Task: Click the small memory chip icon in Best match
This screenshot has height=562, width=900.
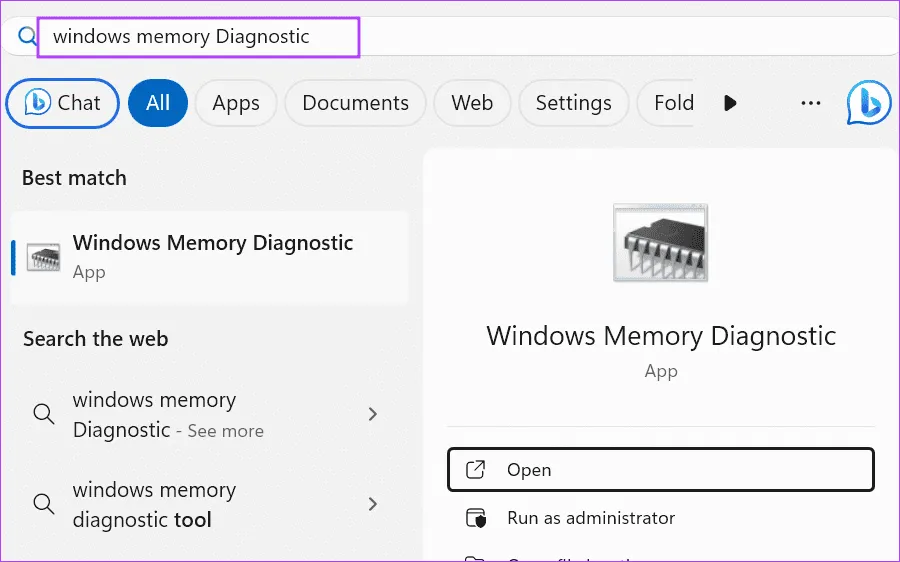Action: [44, 257]
